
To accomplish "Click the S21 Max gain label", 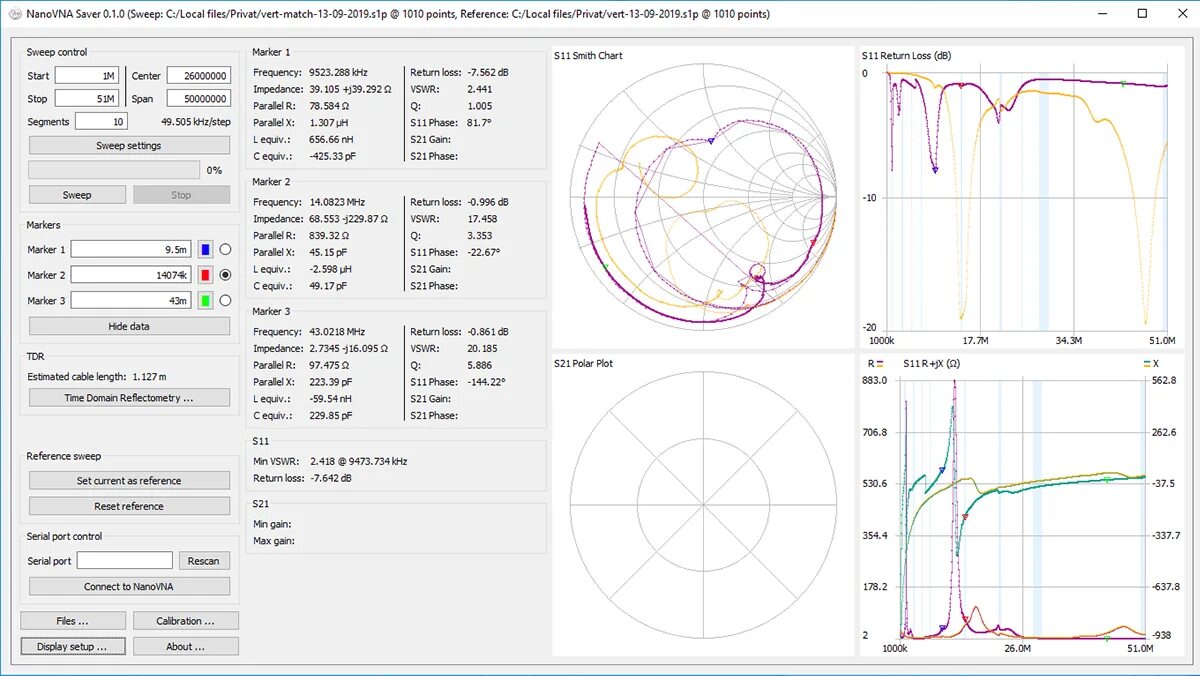I will tap(274, 541).
